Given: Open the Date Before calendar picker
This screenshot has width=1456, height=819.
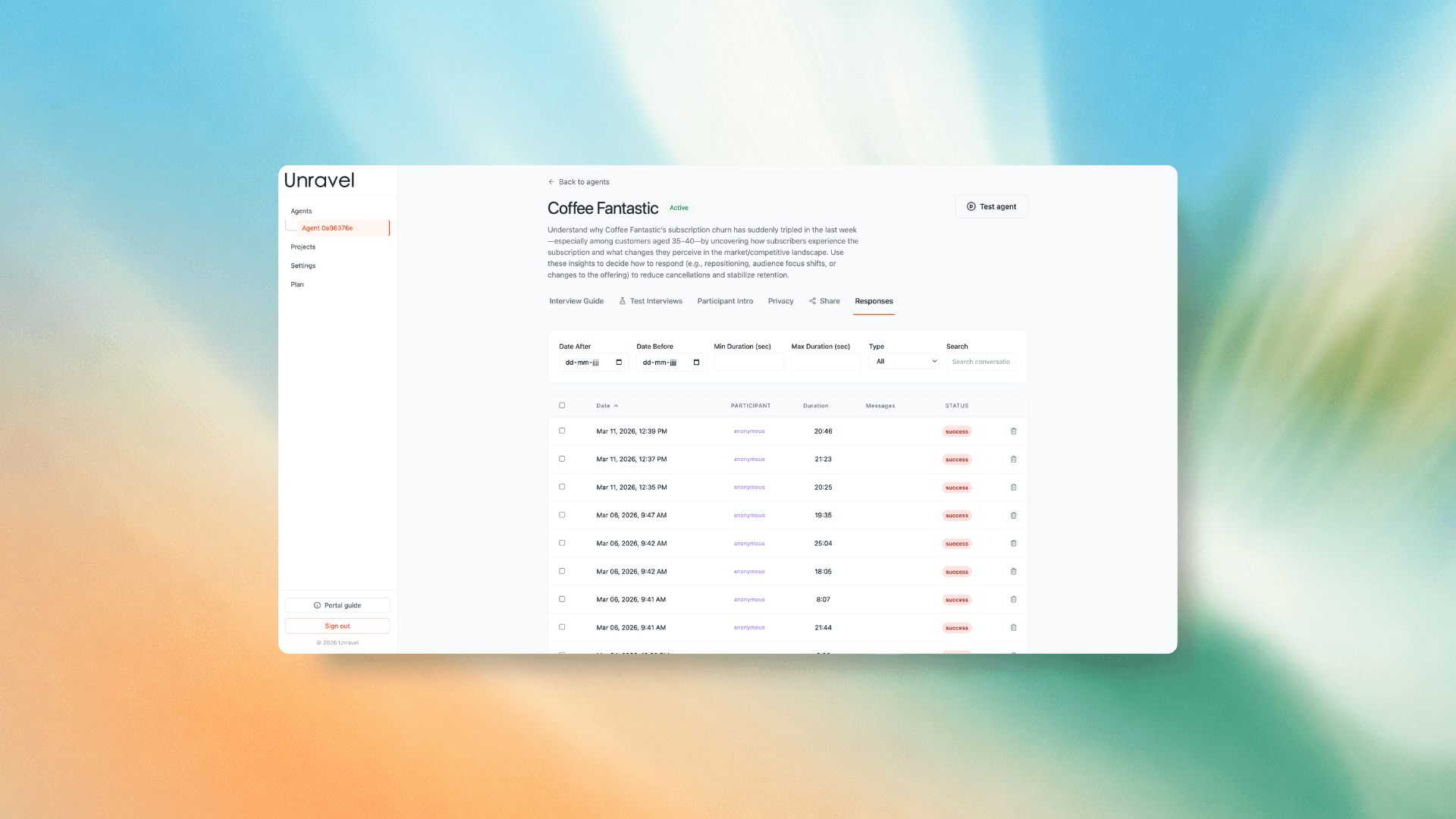Looking at the screenshot, I should tap(695, 362).
